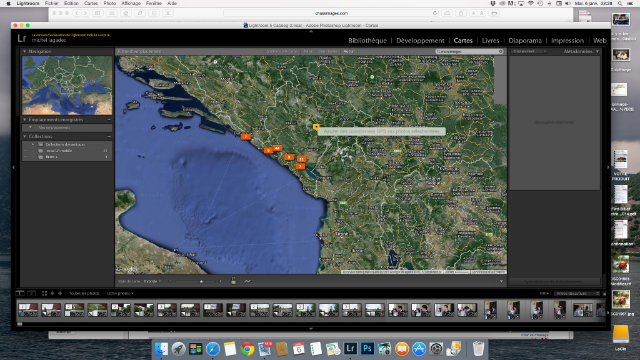Click the Wi-Fi icon in menu bar
Screen dimensions: 640x360
[531, 3]
